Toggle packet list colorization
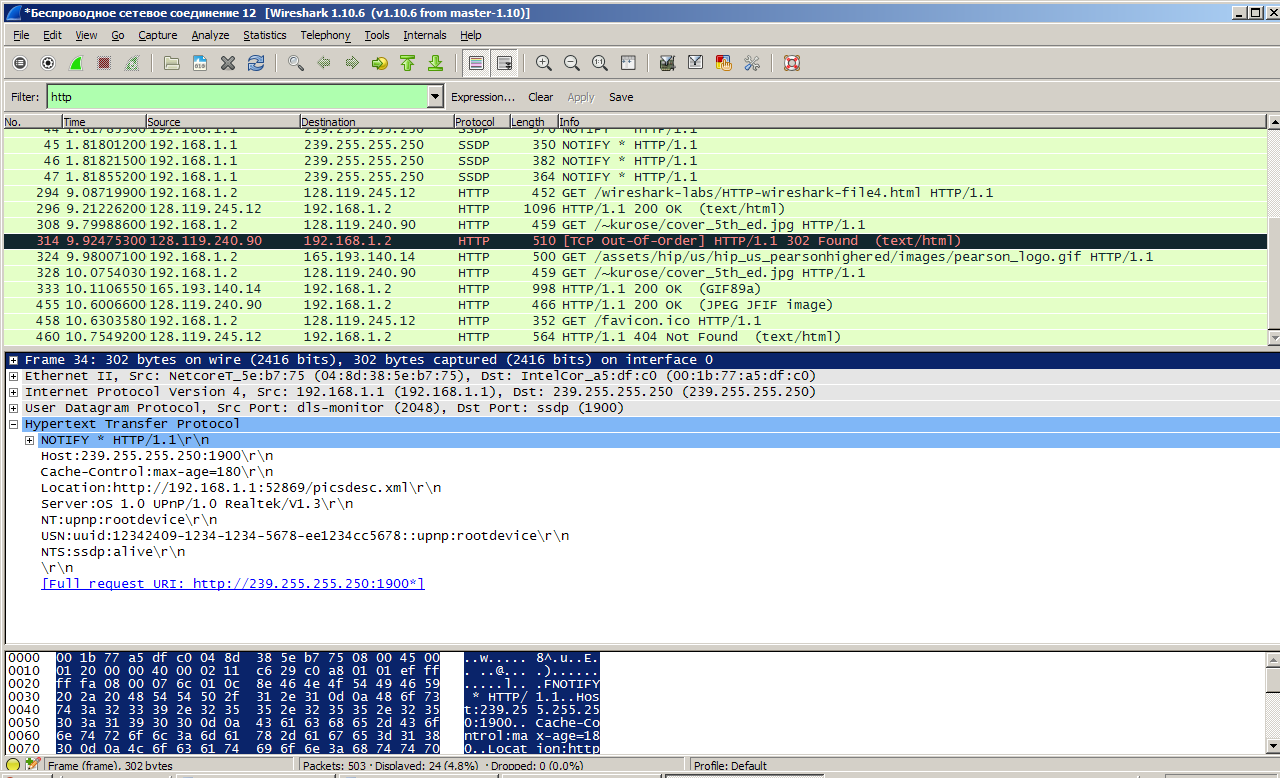 (x=476, y=63)
